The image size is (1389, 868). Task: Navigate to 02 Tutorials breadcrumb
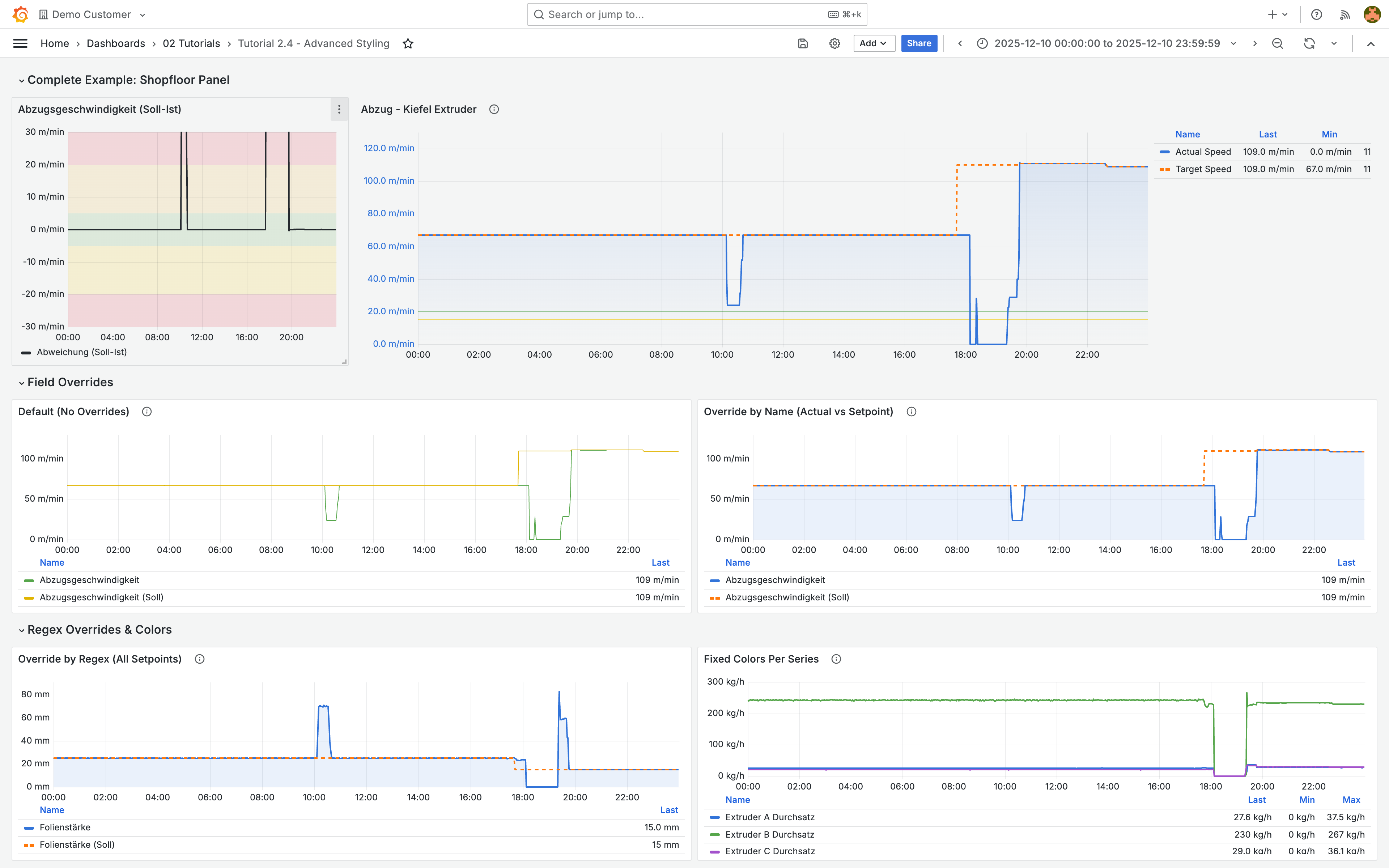click(x=191, y=44)
